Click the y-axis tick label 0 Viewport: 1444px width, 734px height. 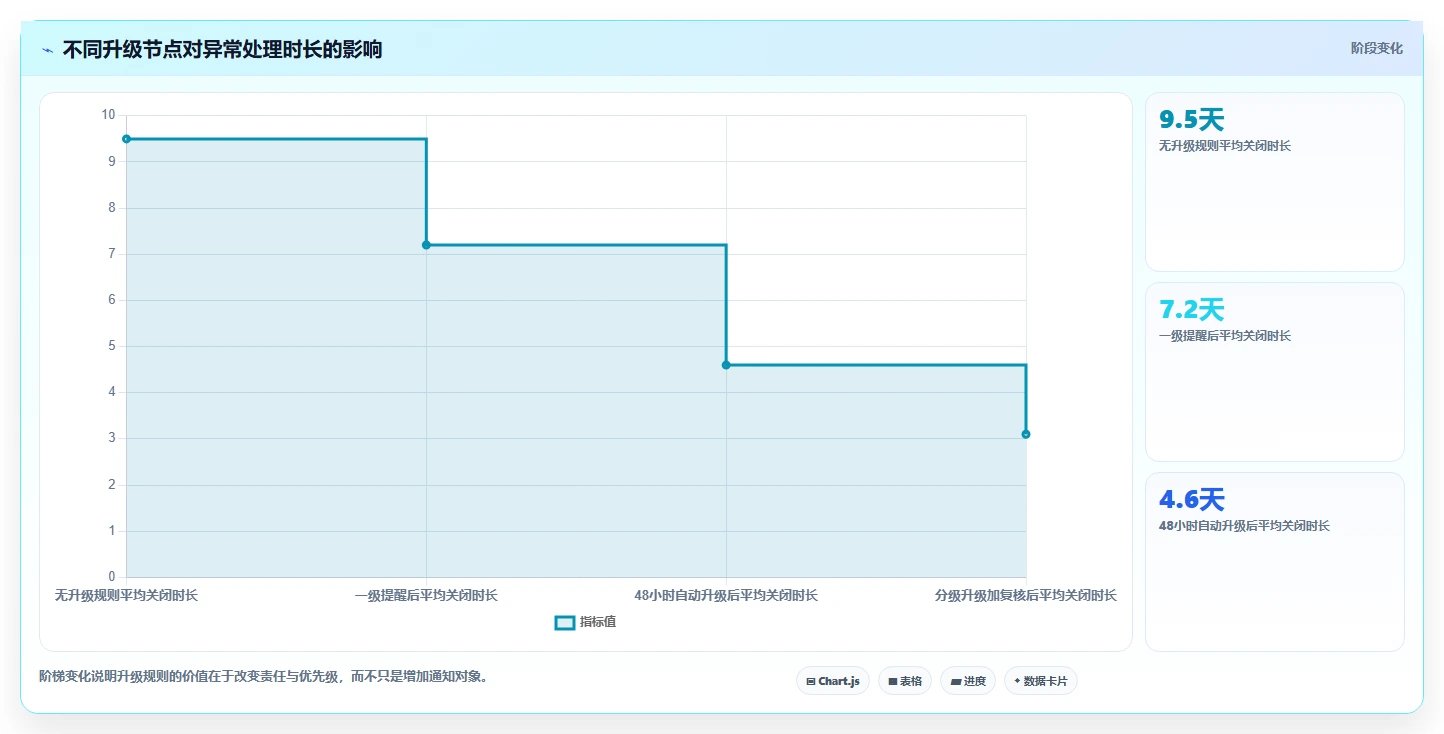click(112, 577)
